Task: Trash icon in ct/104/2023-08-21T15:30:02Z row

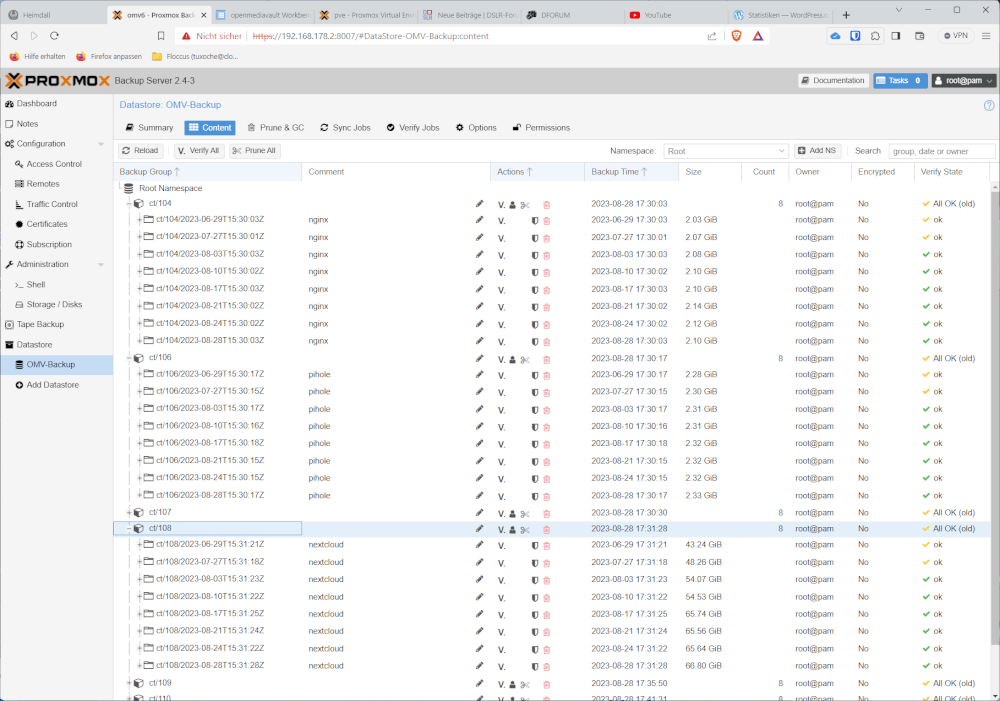Action: 547,307
